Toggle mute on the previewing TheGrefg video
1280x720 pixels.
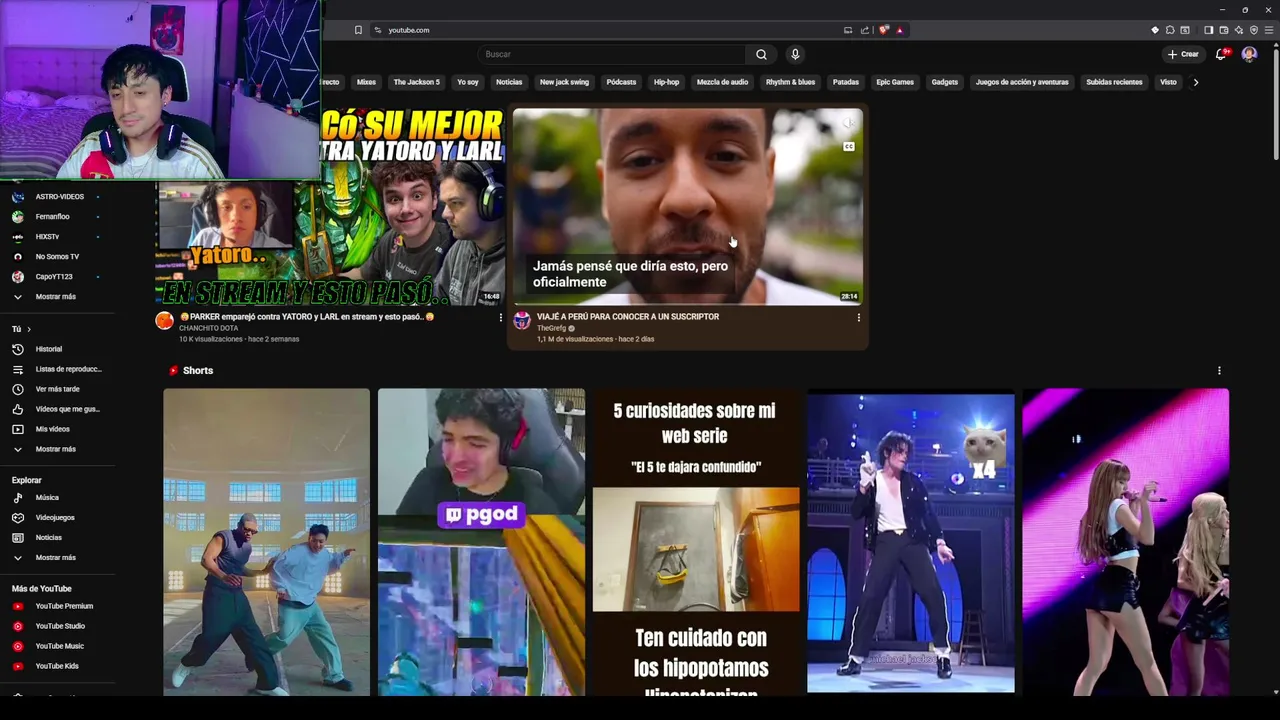(848, 123)
